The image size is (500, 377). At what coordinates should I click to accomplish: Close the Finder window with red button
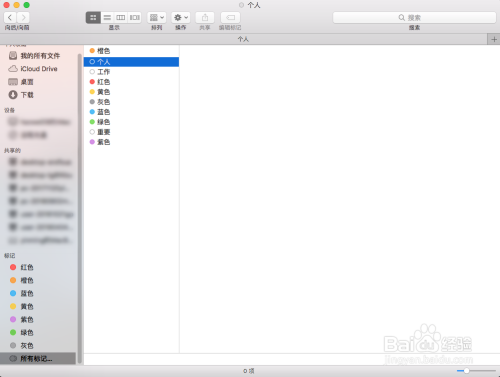6,5
